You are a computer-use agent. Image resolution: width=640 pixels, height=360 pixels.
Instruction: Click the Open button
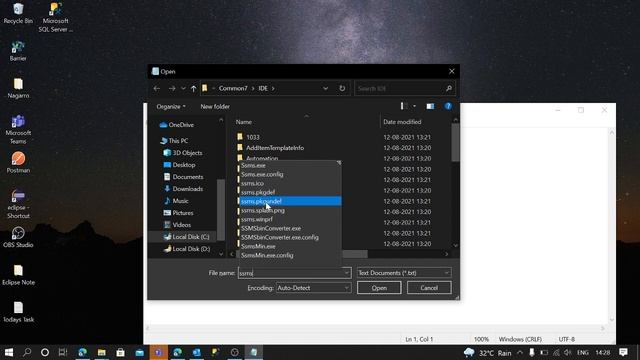click(x=379, y=288)
